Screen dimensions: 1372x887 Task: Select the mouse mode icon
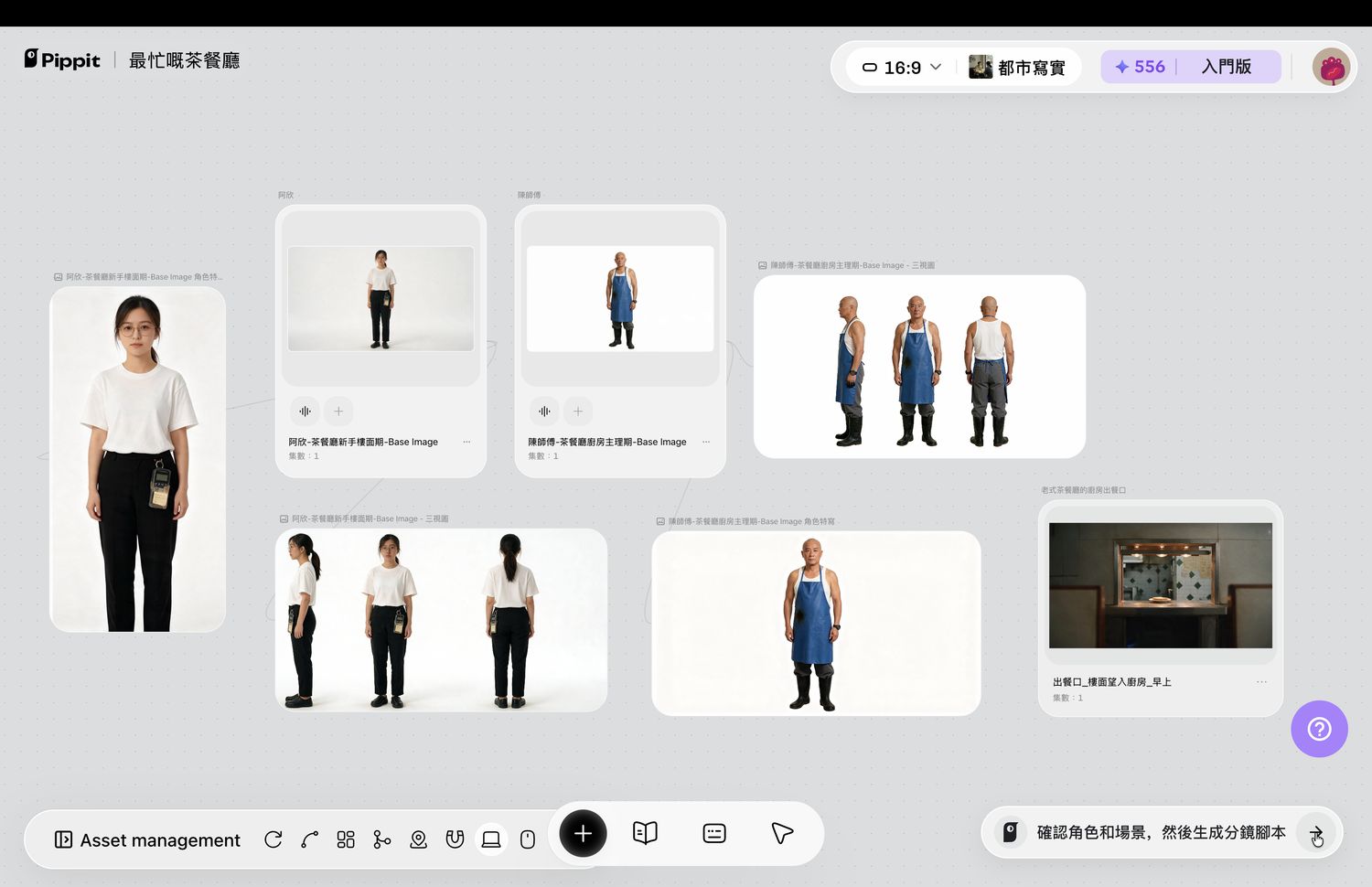click(528, 839)
